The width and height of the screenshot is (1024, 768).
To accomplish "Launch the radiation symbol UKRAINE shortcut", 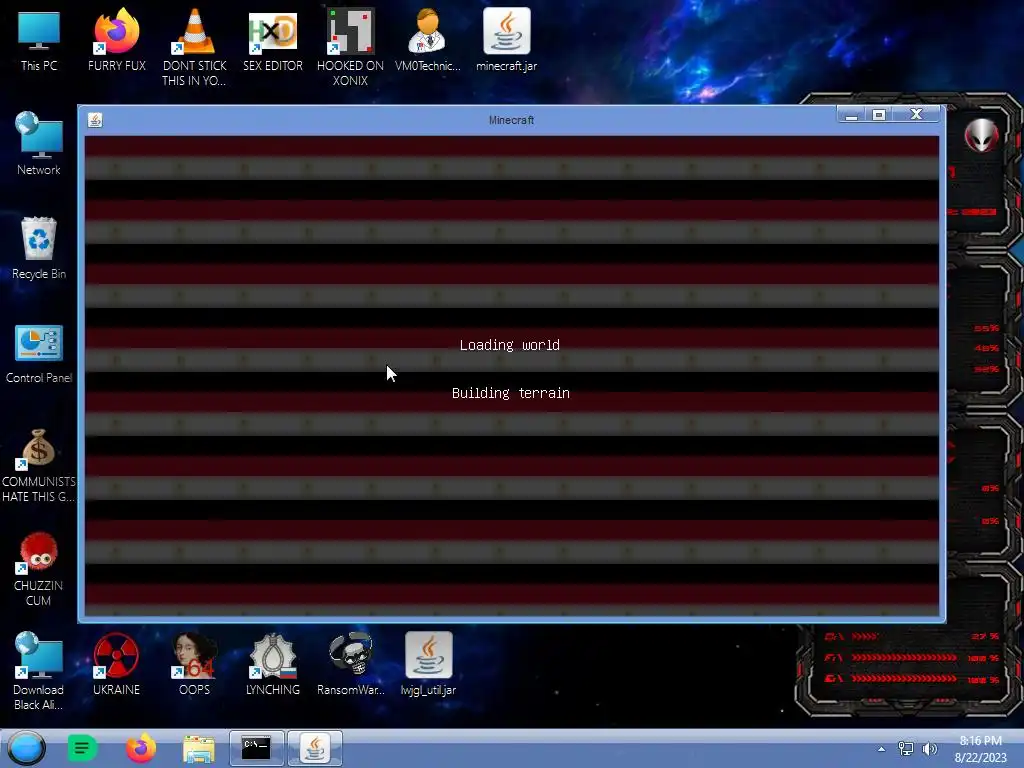I will coord(116,664).
